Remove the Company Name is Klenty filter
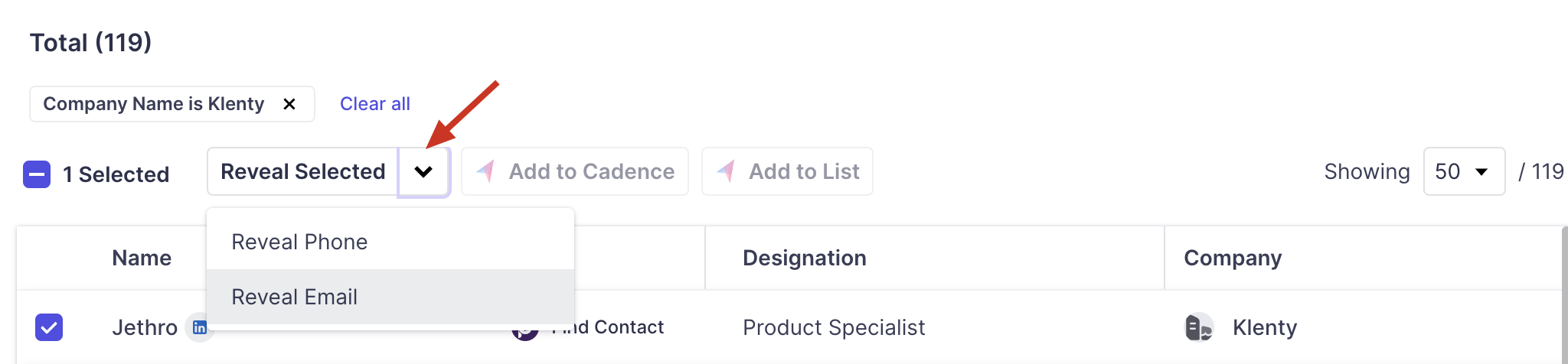Viewport: 1568px width, 364px height. click(x=289, y=104)
